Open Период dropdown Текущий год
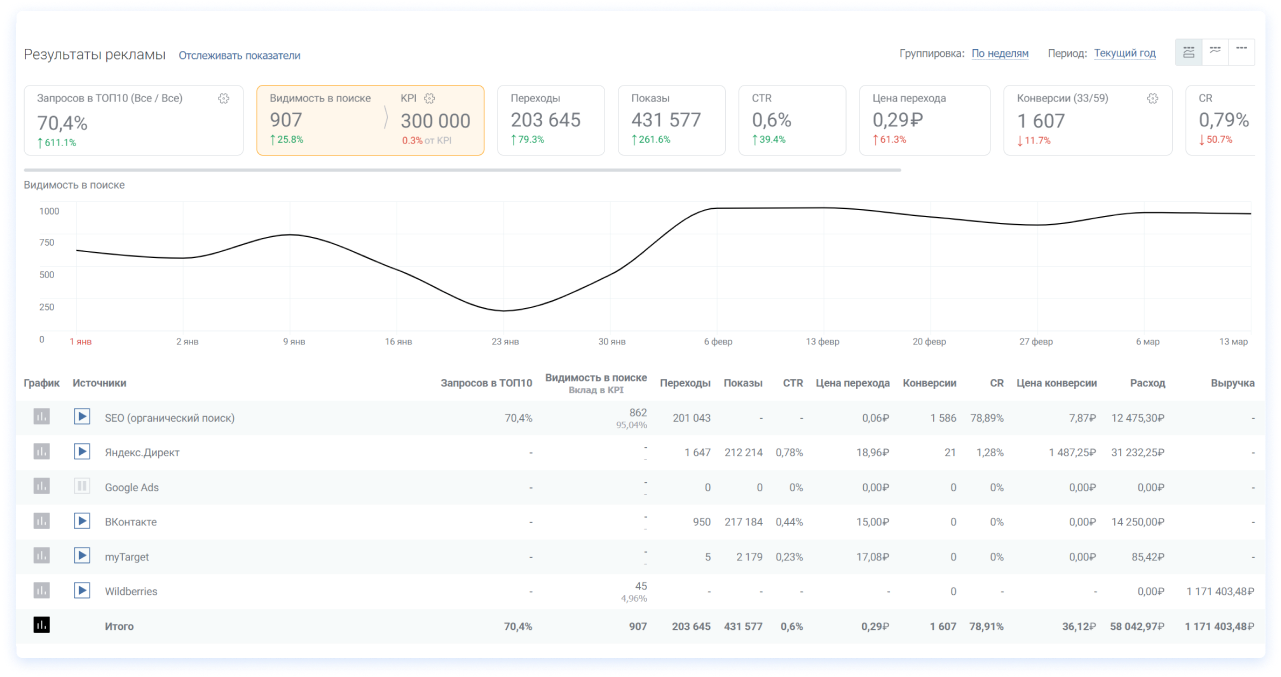Viewport: 1281px width, 677px height. point(1125,54)
